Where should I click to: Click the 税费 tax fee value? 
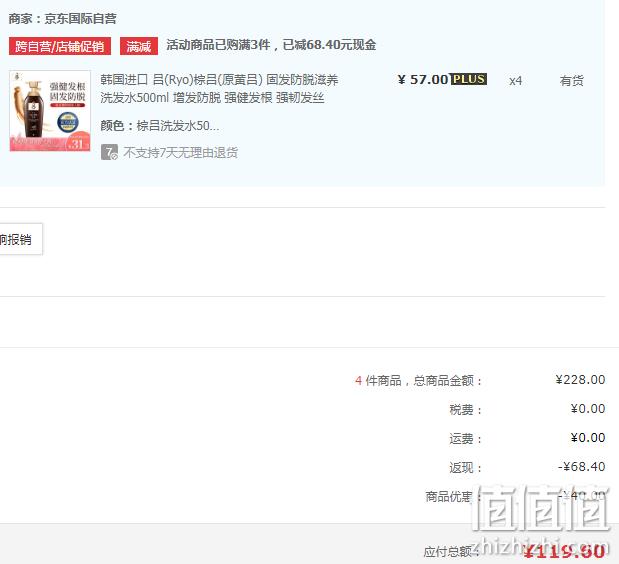point(588,409)
